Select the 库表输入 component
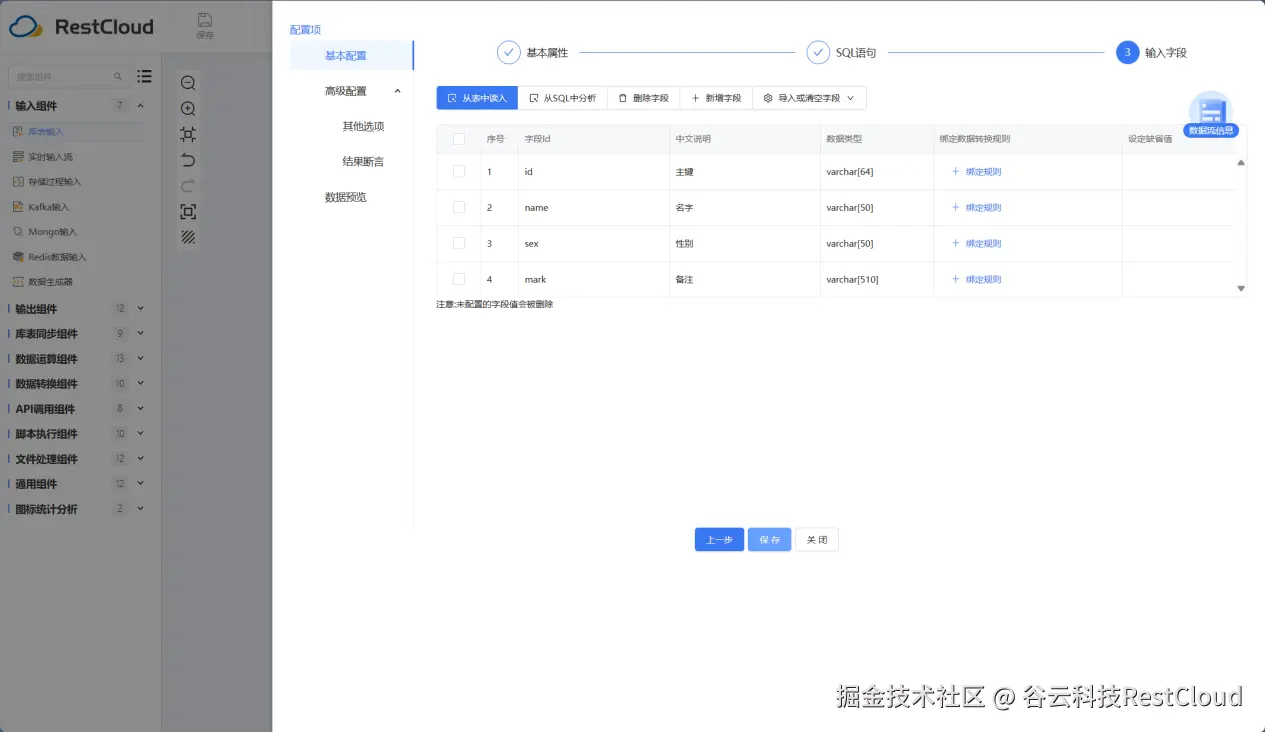This screenshot has height=732, width=1265. click(76, 132)
